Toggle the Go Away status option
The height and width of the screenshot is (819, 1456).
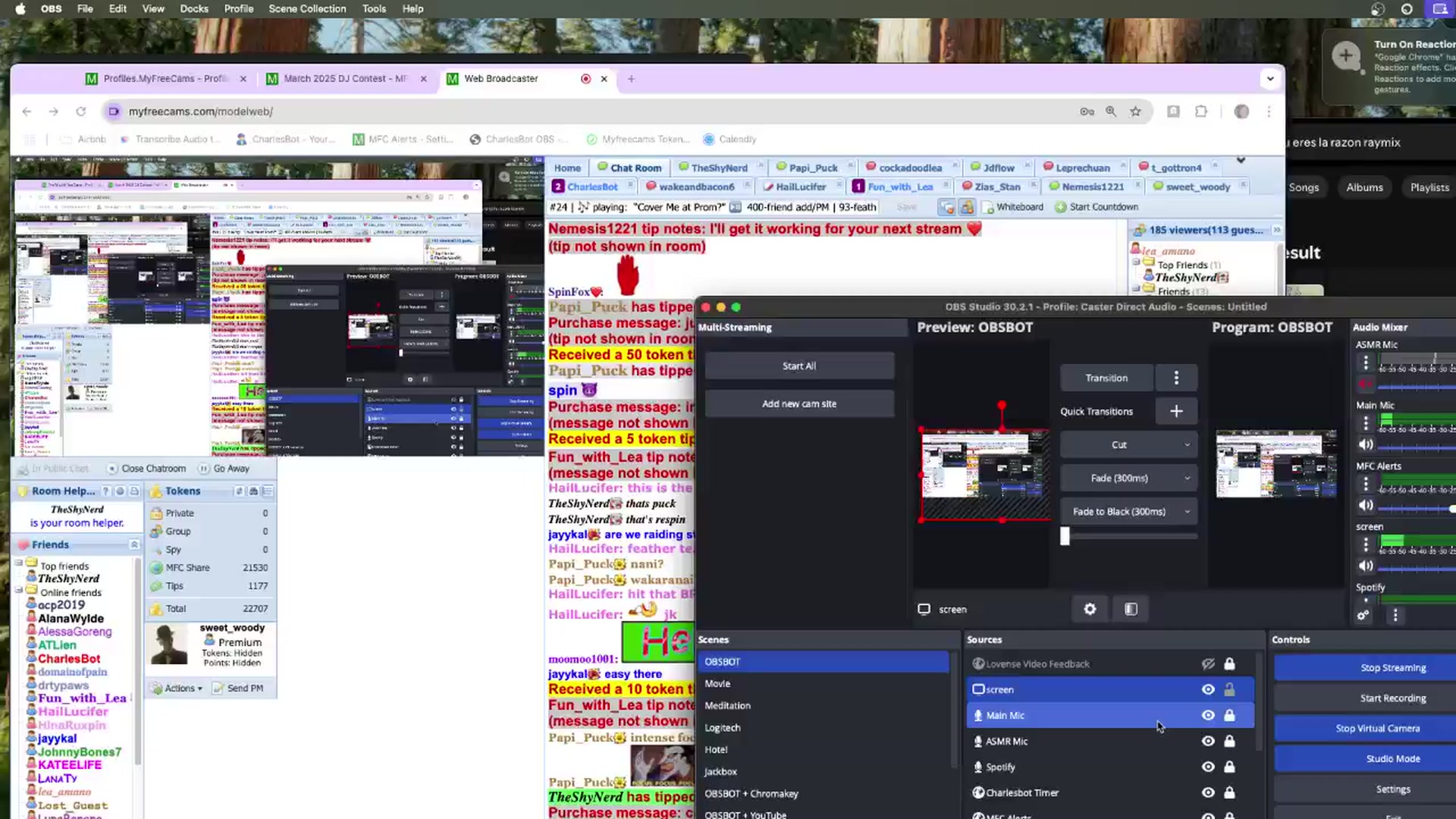[224, 469]
